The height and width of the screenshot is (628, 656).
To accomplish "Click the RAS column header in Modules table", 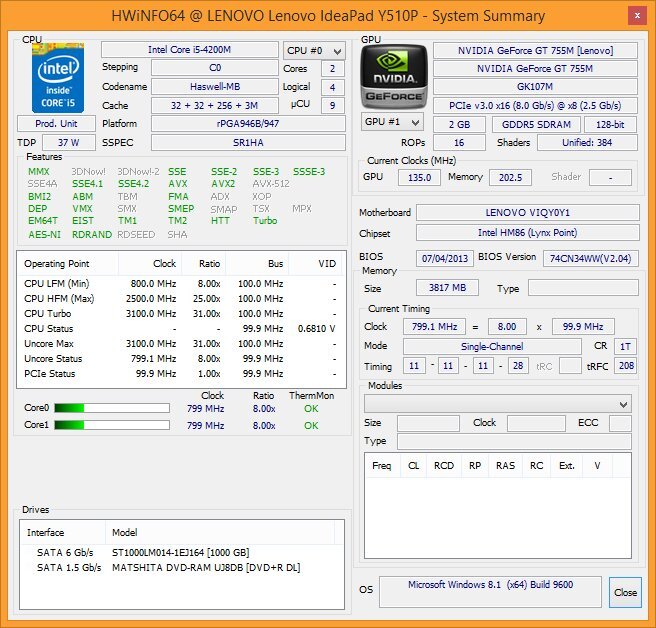I will pos(505,466).
